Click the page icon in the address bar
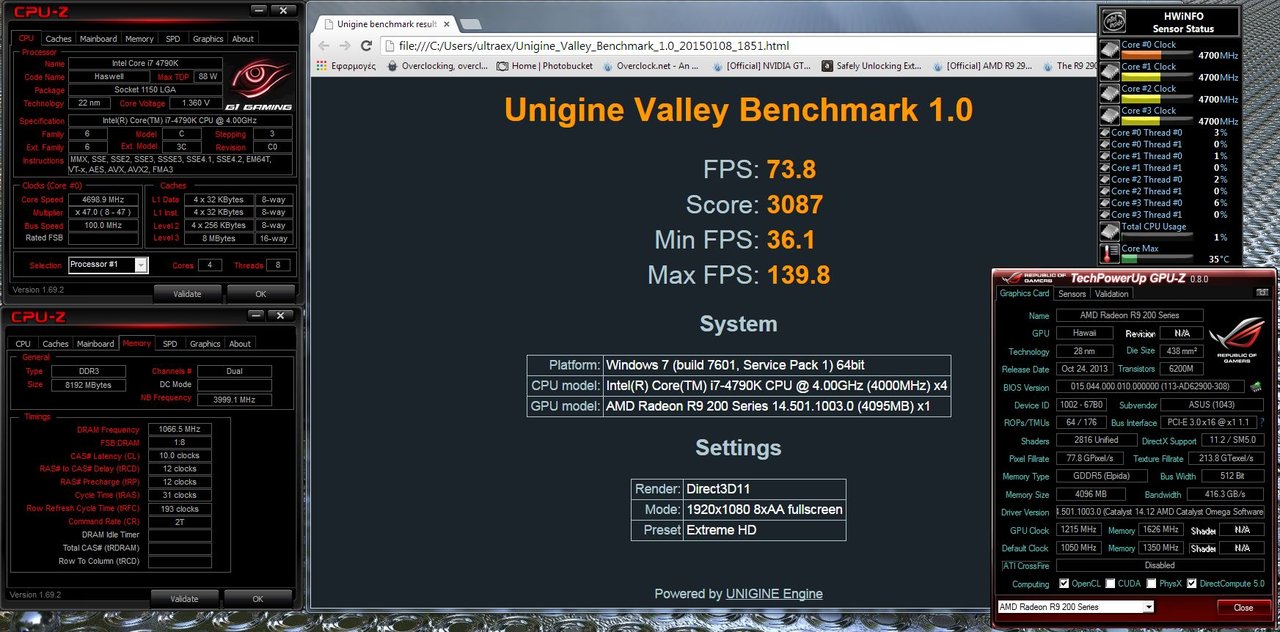The width and height of the screenshot is (1280, 632). point(388,46)
